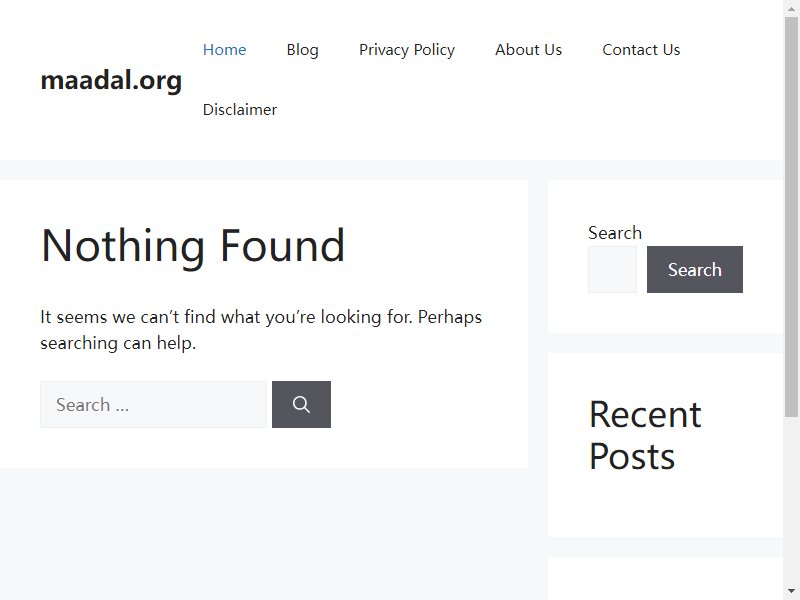Click the vertical scrollbar thumb
The width and height of the screenshot is (800, 600).
point(791,217)
